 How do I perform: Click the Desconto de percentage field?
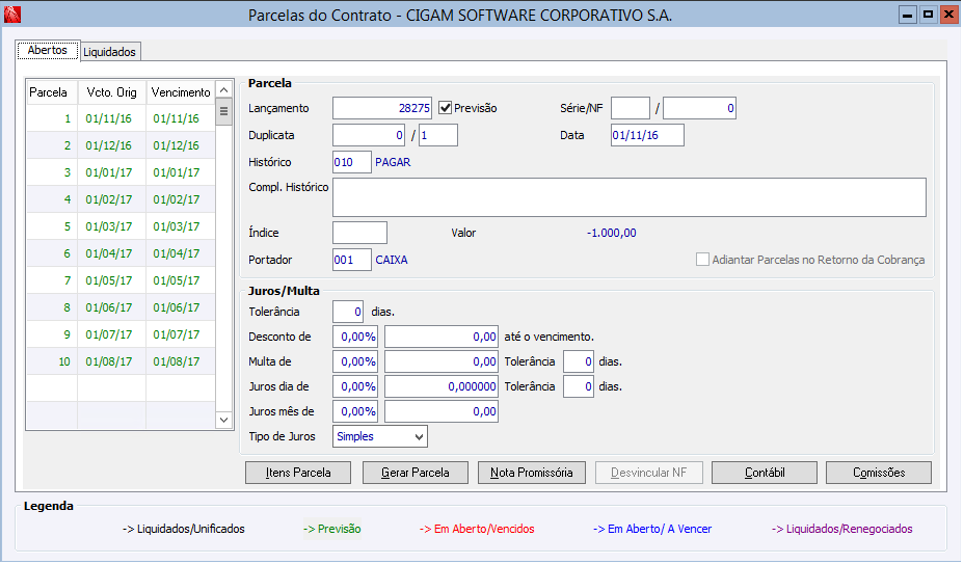[355, 336]
